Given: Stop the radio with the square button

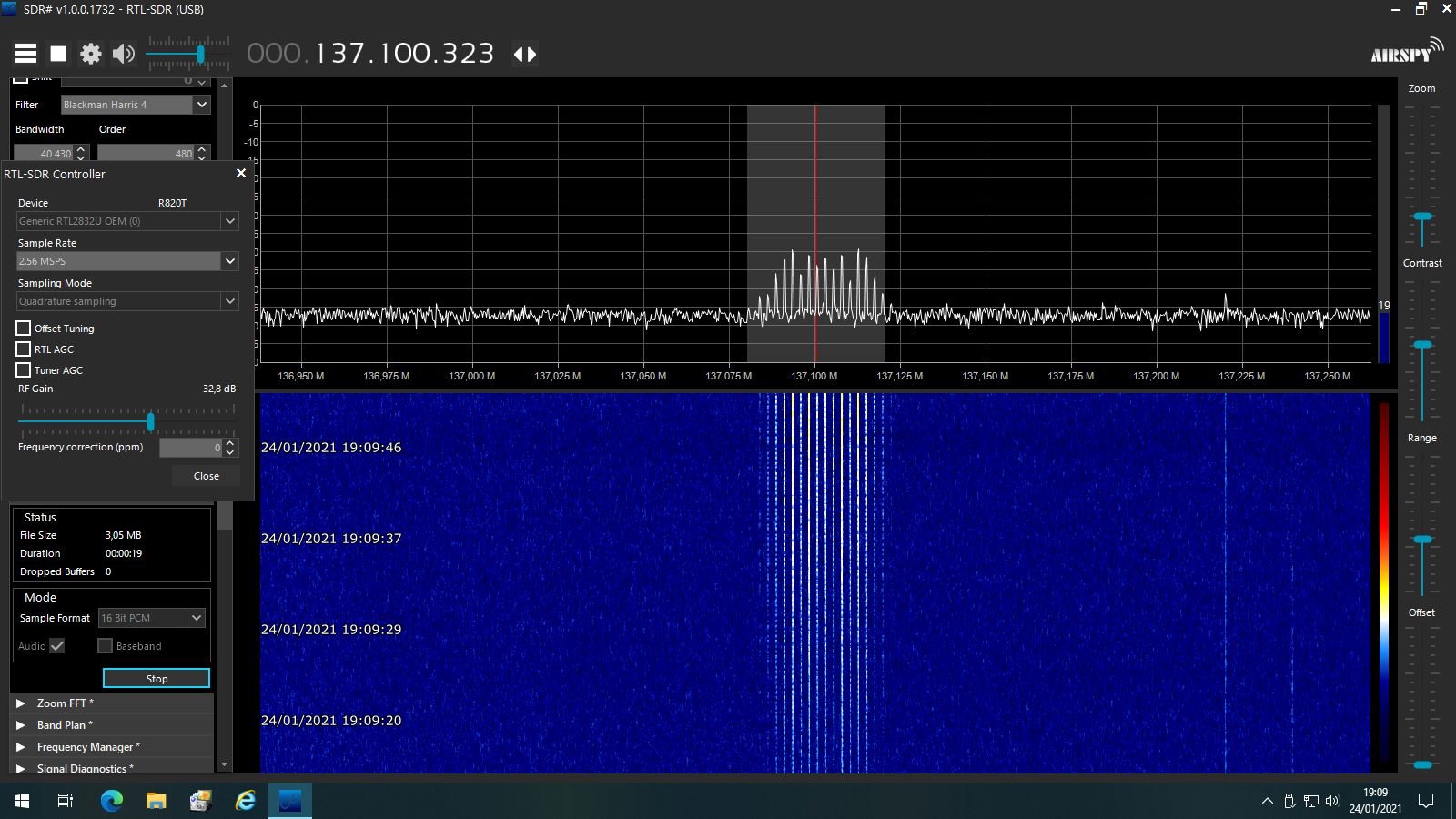Looking at the screenshot, I should [x=58, y=55].
